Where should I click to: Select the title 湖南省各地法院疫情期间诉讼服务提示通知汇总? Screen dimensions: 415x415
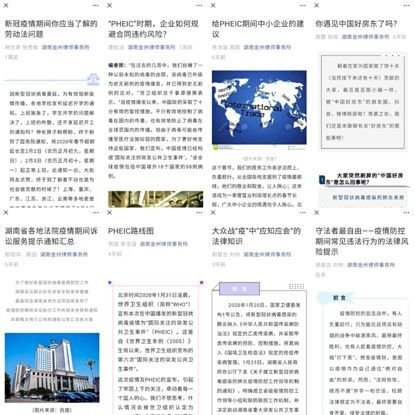coord(51,236)
